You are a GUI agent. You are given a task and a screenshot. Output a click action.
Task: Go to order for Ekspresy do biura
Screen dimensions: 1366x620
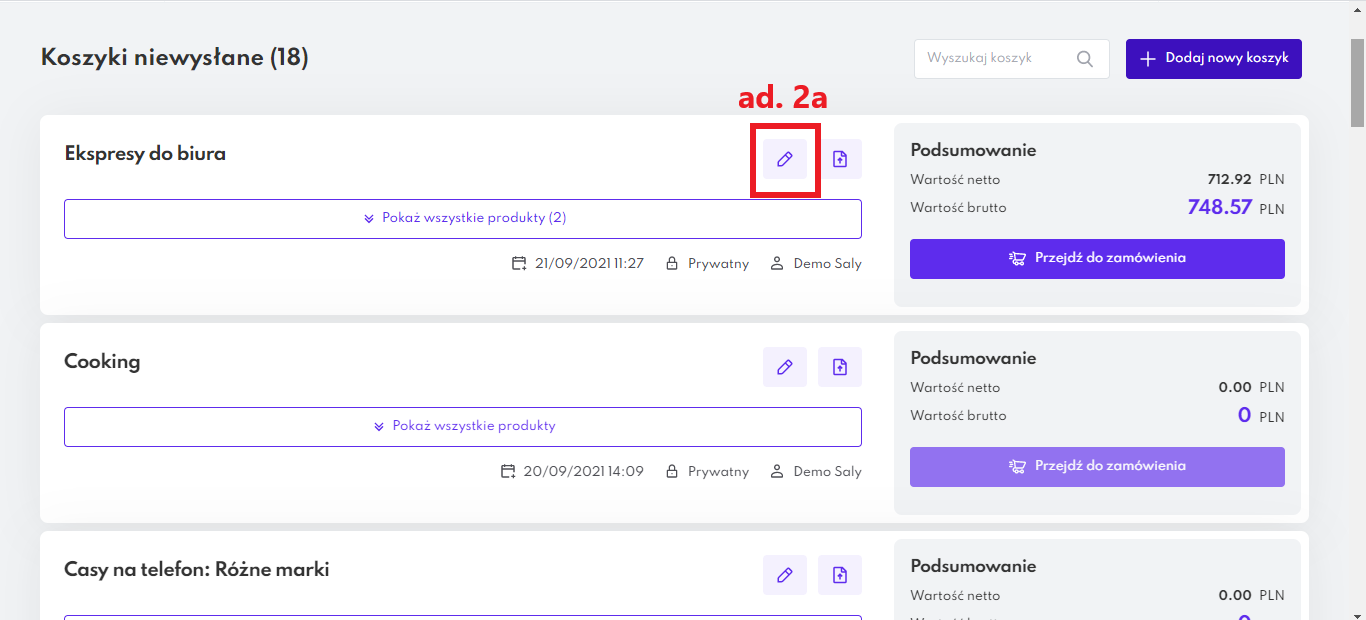[x=1097, y=259]
